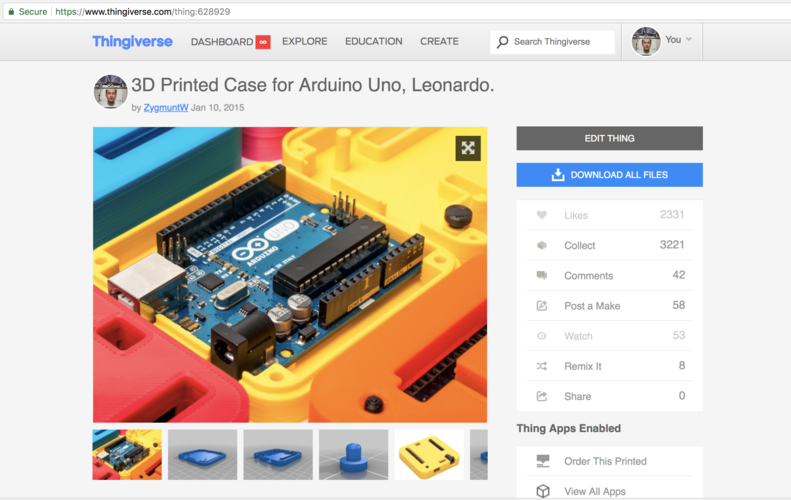Open the Dashboard menu item
The height and width of the screenshot is (500, 791).
pyautogui.click(x=221, y=42)
